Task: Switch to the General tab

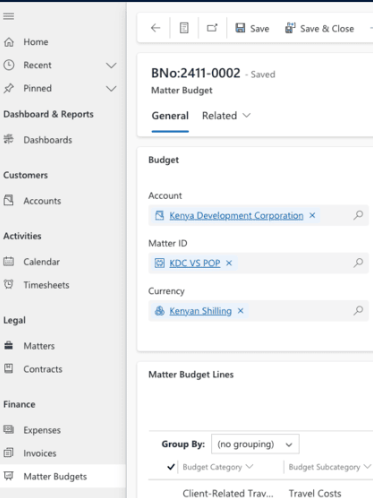Action: coord(170,116)
